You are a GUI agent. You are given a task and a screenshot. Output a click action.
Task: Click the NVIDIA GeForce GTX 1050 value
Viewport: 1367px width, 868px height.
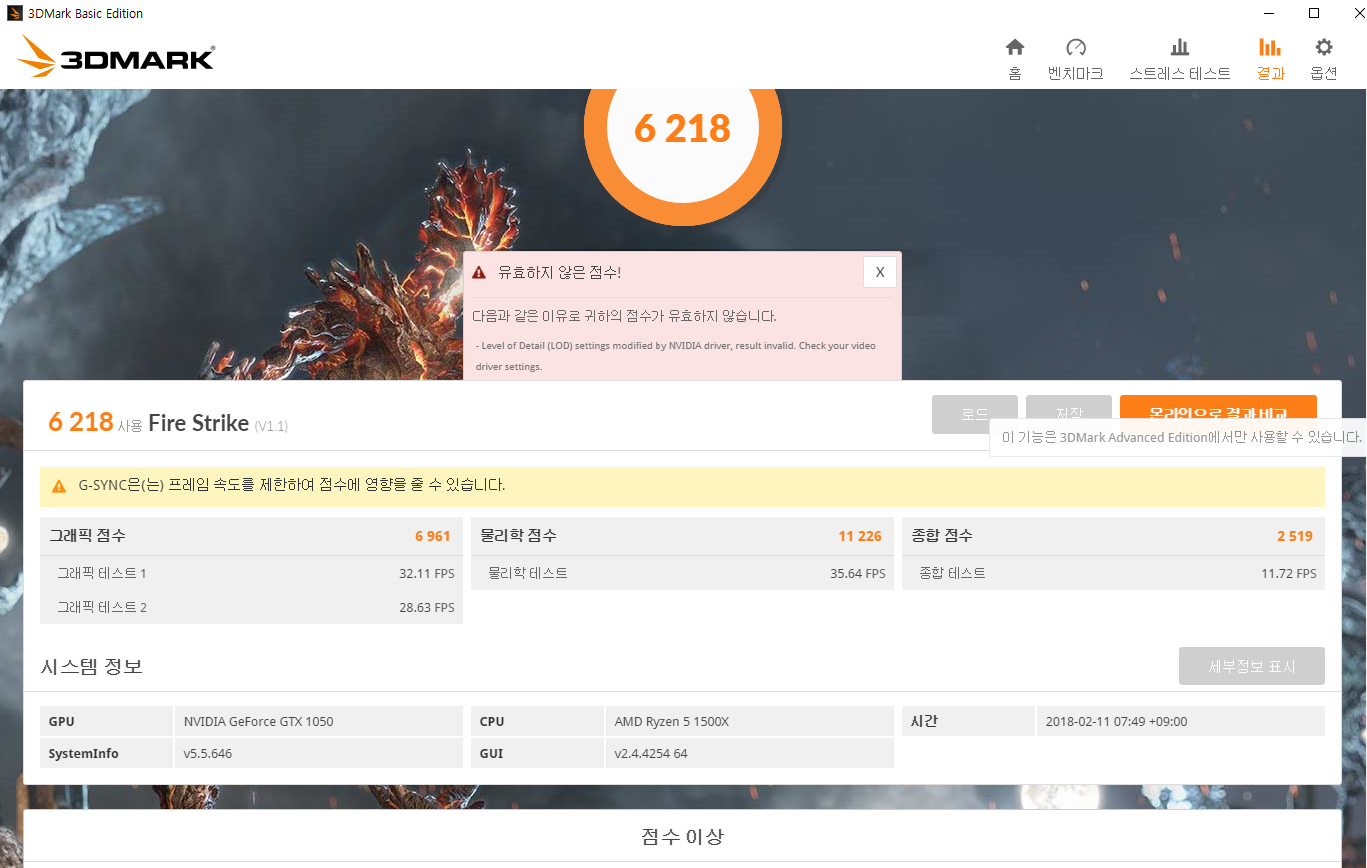point(259,721)
